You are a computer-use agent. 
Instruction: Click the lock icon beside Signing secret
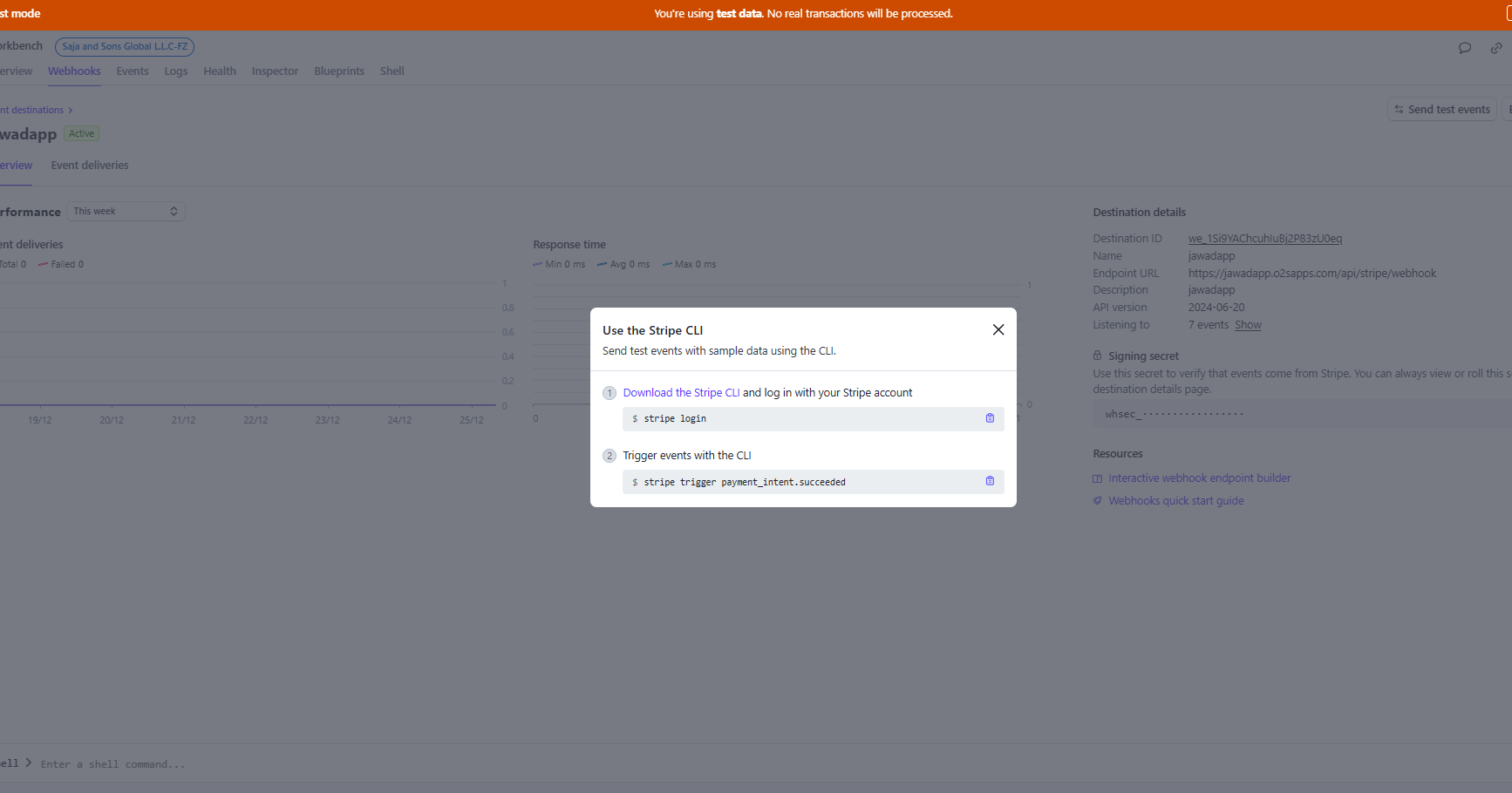click(1098, 356)
